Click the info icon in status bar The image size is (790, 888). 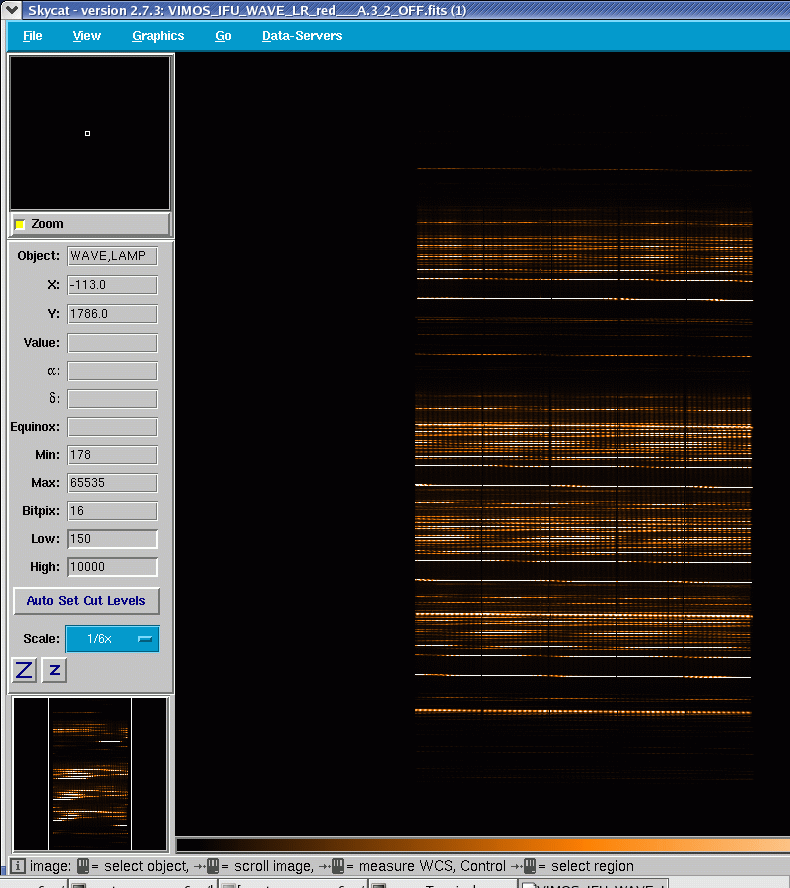[x=18, y=866]
